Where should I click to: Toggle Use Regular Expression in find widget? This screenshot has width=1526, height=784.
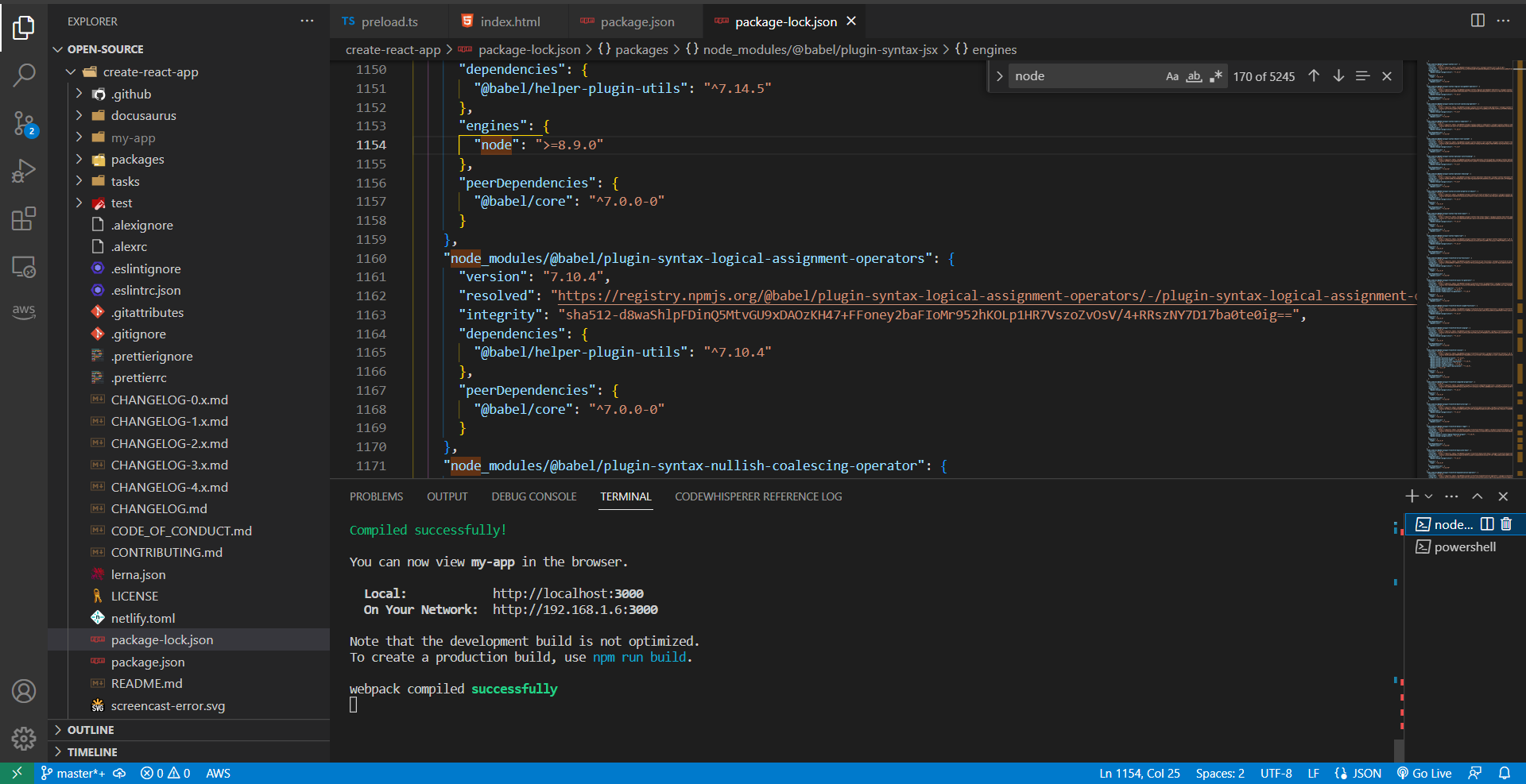[x=1216, y=76]
